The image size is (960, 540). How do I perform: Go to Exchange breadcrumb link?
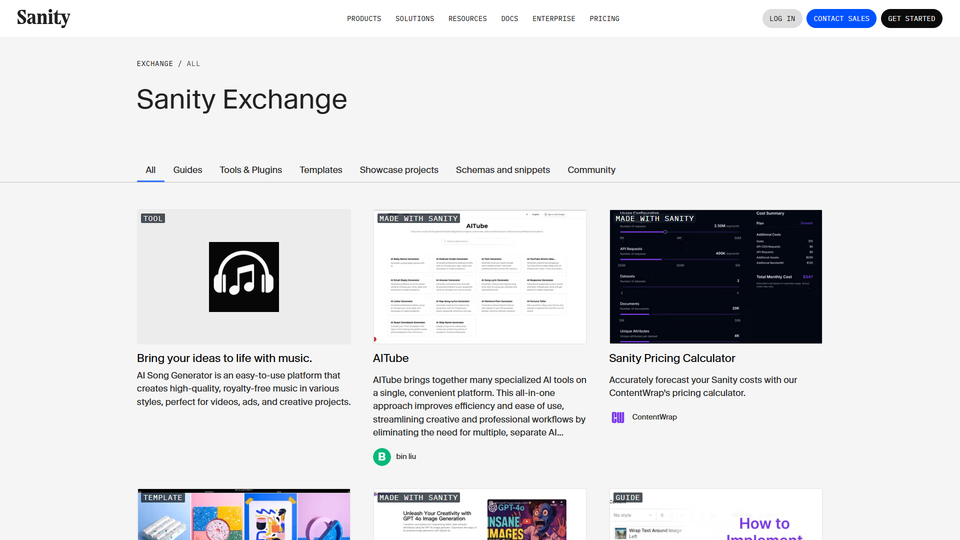(154, 64)
